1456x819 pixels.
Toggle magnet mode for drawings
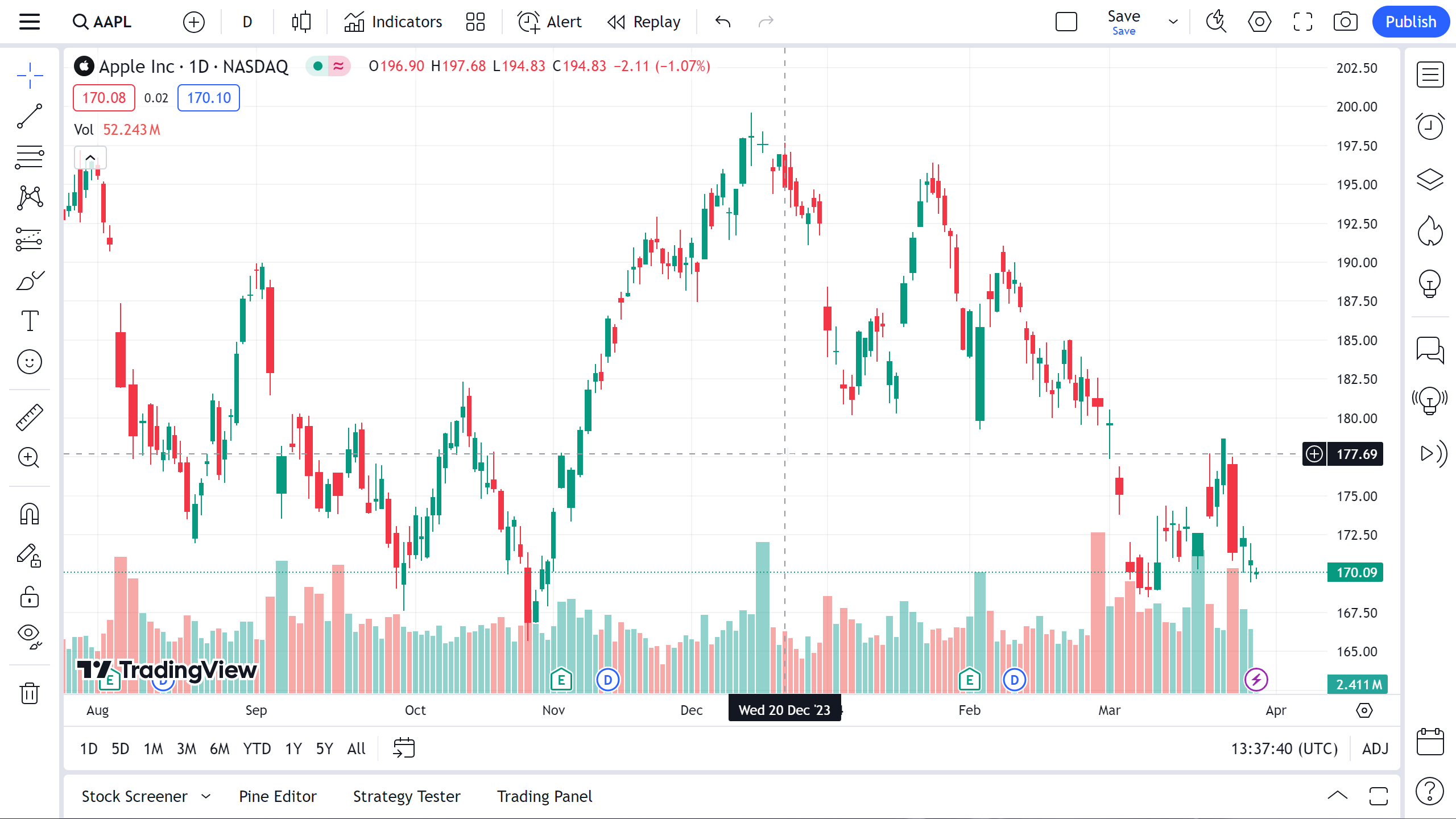[x=30, y=514]
